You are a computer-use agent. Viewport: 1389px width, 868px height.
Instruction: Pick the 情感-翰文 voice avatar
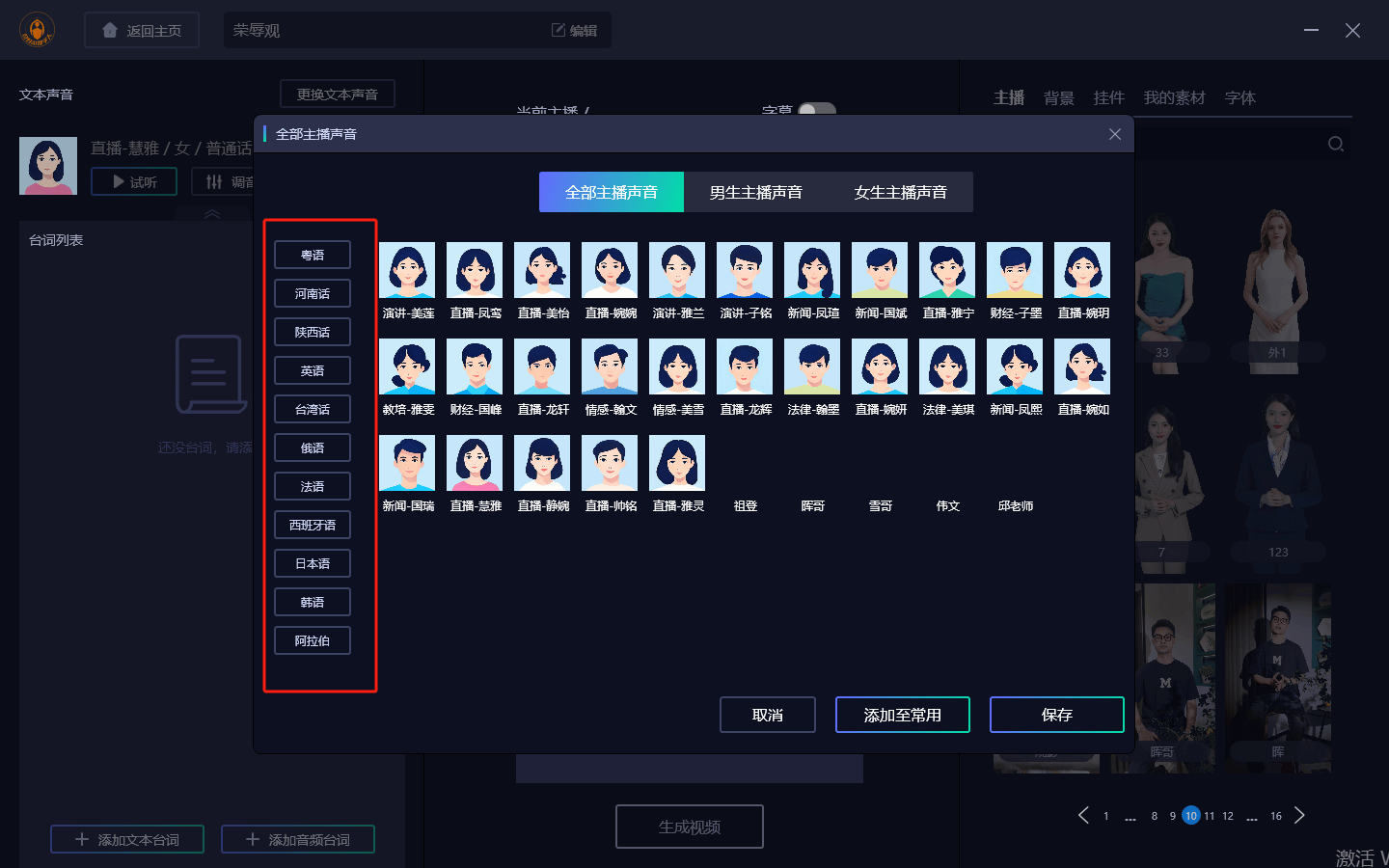pos(610,367)
